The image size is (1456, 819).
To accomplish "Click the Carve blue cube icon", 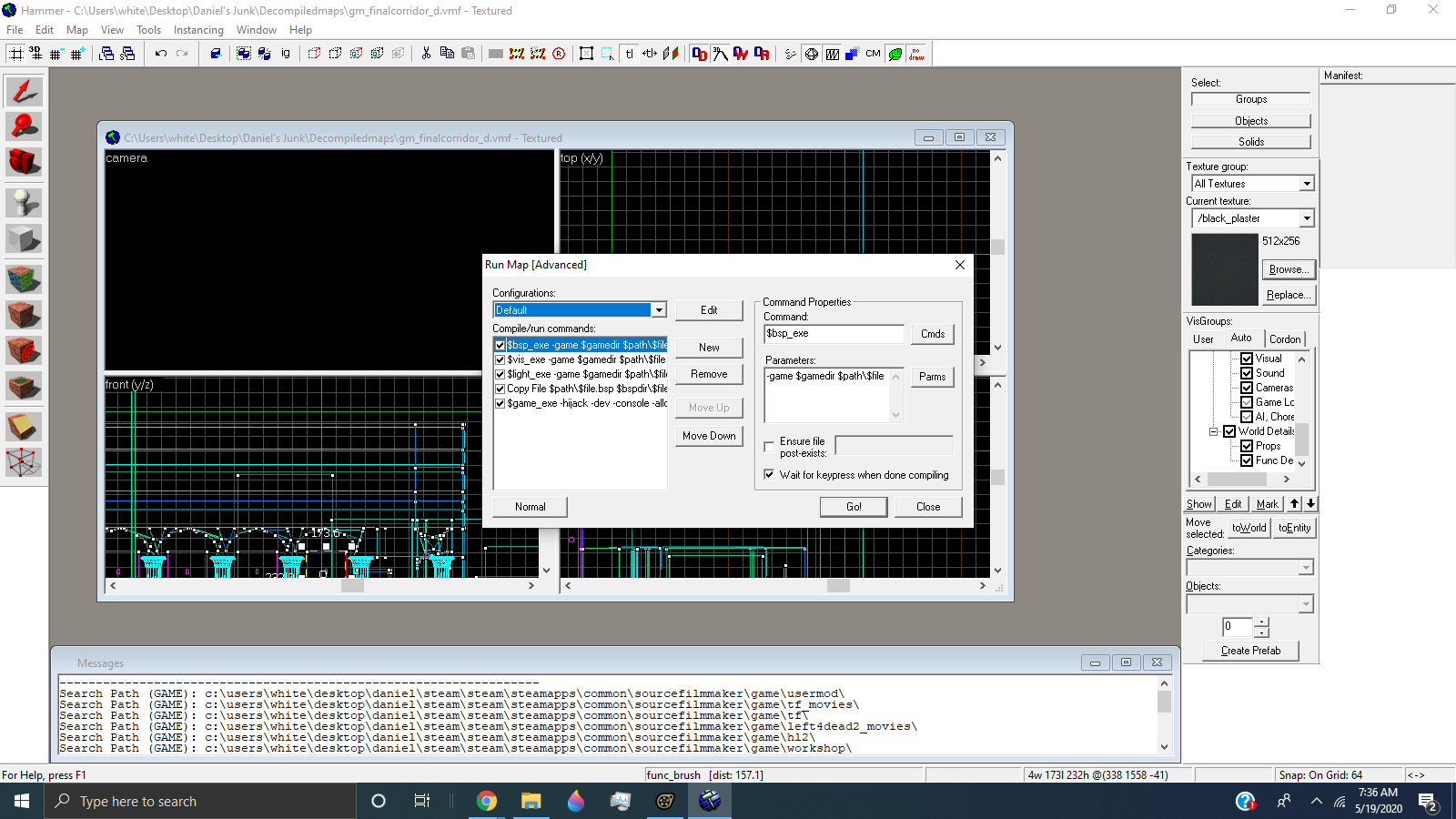I will click(216, 54).
